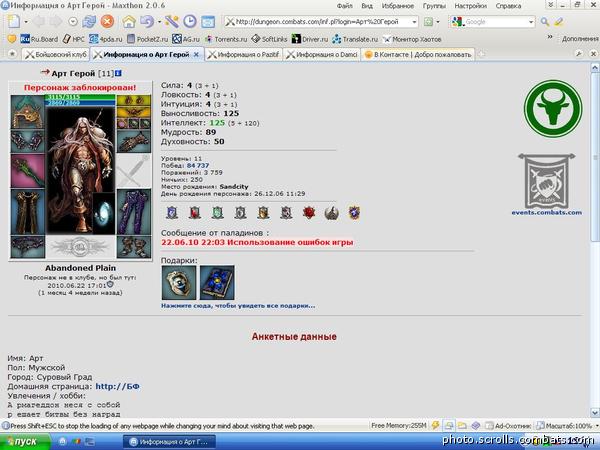Click the 4pda.ru bookmark
Image resolution: width=600 pixels, height=450 pixels.
(106, 39)
